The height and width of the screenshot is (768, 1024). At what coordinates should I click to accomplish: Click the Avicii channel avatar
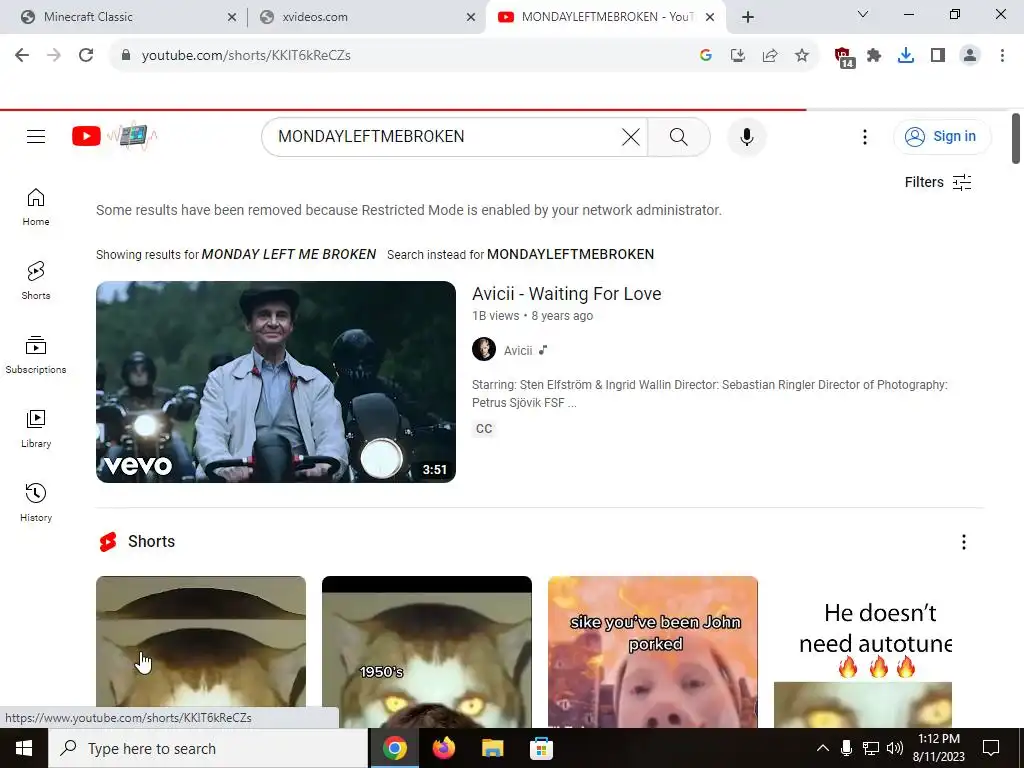click(484, 349)
